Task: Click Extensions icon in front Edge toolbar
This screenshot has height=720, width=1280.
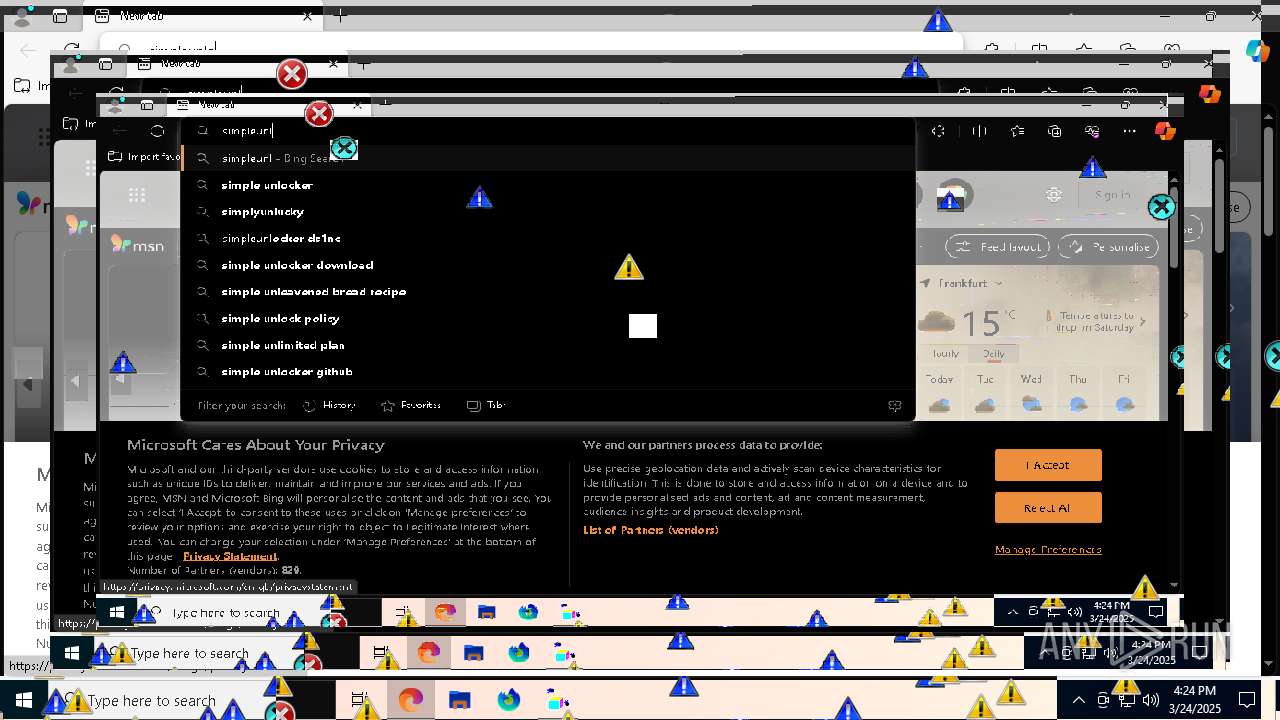Action: pyautogui.click(x=938, y=131)
